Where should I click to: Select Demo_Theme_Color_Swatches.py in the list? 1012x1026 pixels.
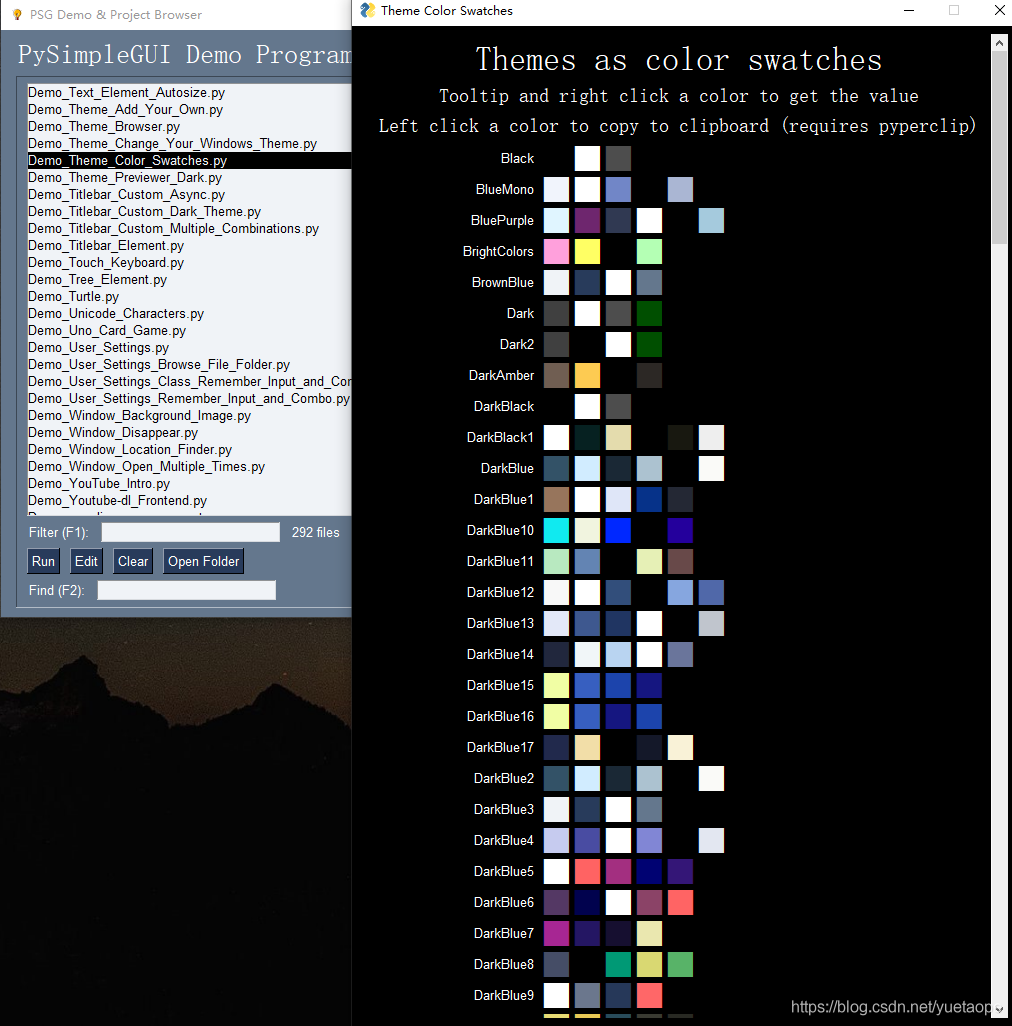(189, 160)
